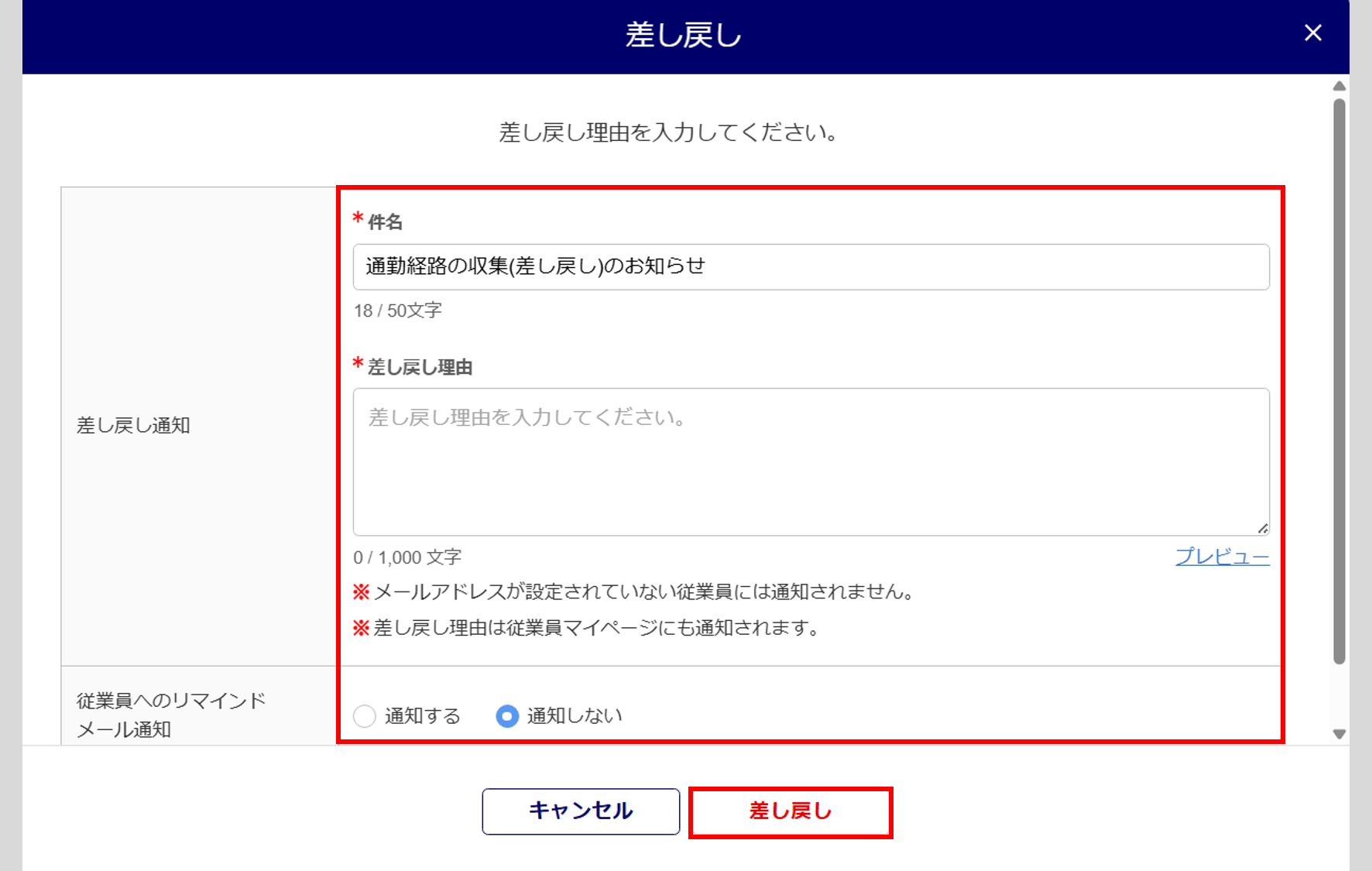Click the 件名 subject input field
The width and height of the screenshot is (1372, 871).
(811, 267)
